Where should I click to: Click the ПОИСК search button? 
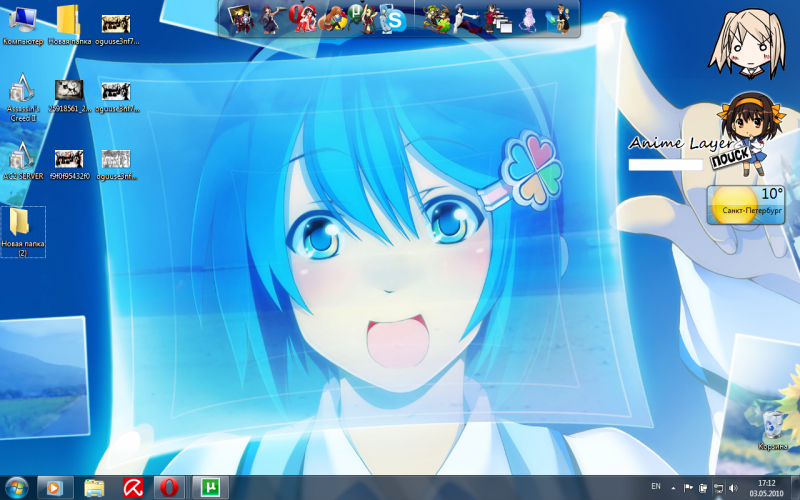click(x=731, y=158)
